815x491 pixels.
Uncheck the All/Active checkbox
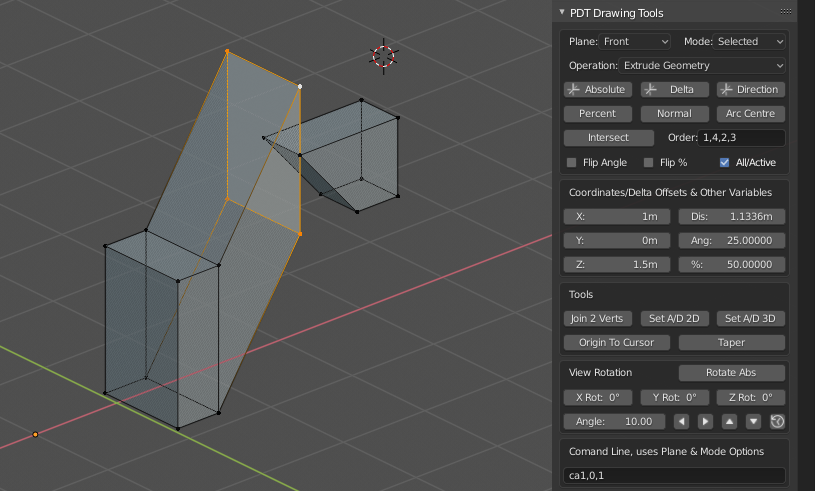(725, 162)
